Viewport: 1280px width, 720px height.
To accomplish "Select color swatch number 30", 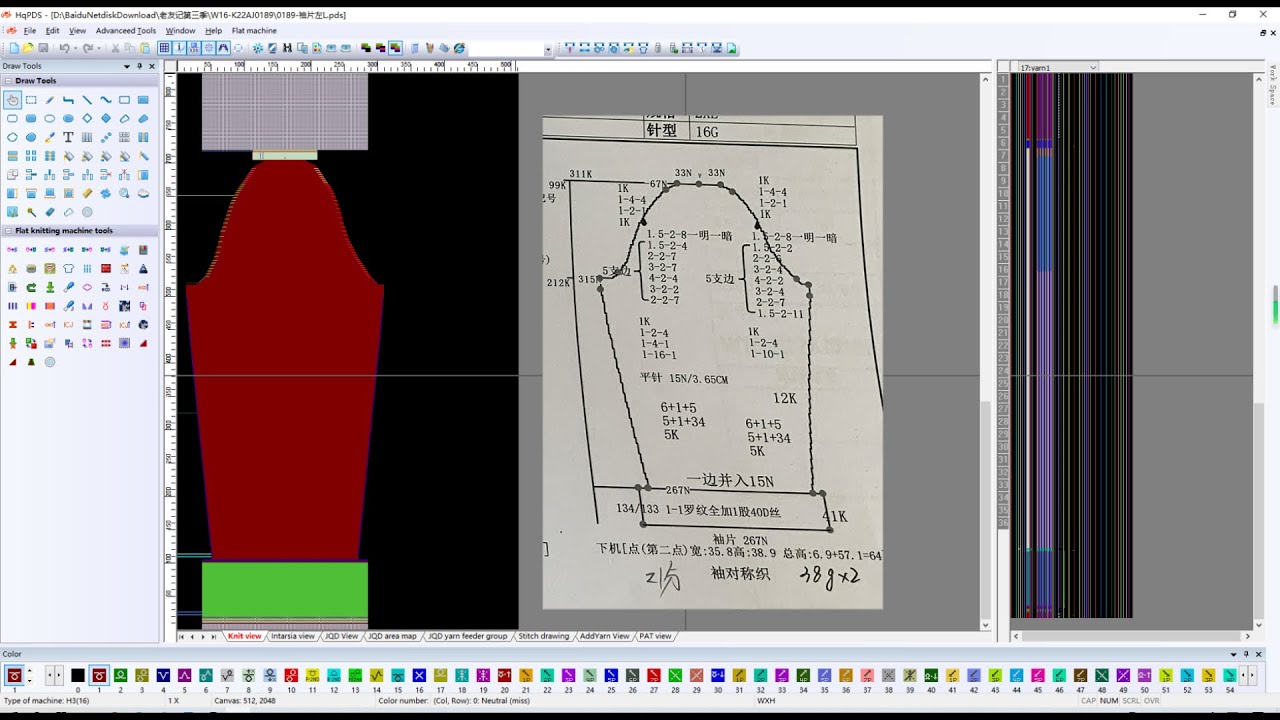I will [718, 676].
